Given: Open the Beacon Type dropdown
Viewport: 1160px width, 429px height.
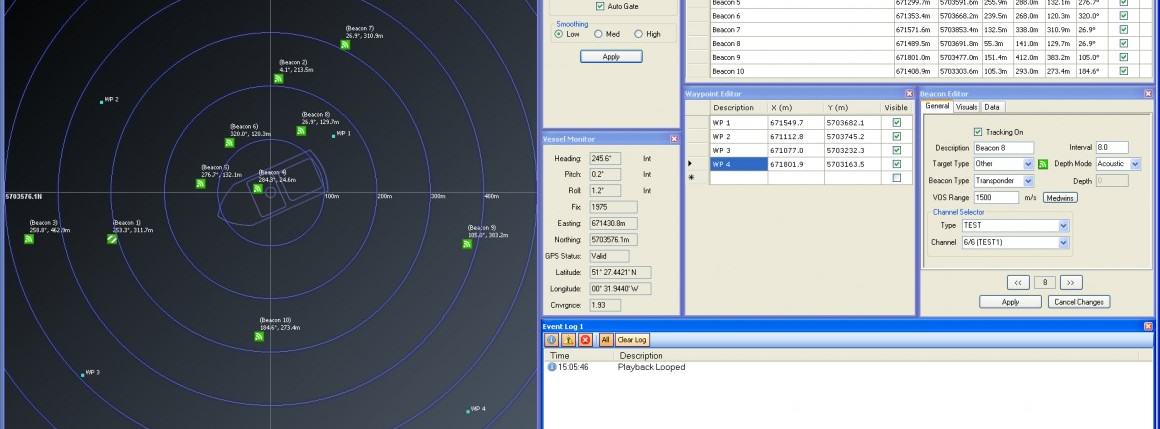Looking at the screenshot, I should [1028, 181].
